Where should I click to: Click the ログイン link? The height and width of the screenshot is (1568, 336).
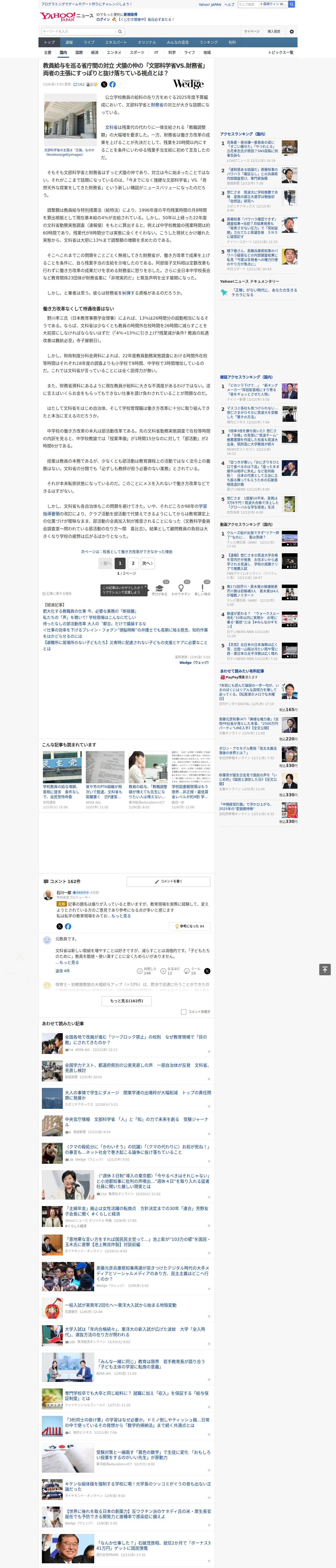pos(103,20)
